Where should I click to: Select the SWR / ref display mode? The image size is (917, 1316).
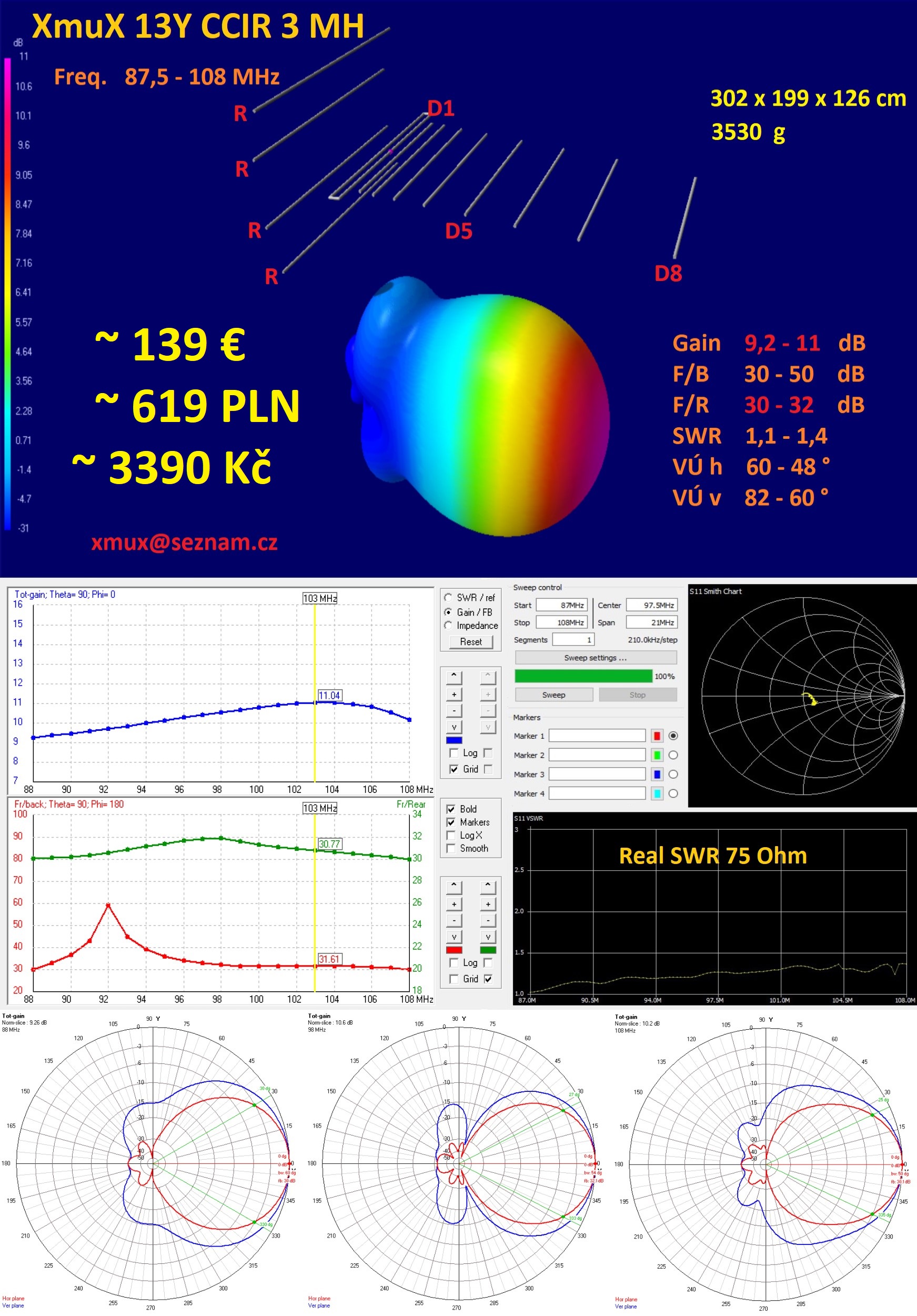pyautogui.click(x=448, y=597)
